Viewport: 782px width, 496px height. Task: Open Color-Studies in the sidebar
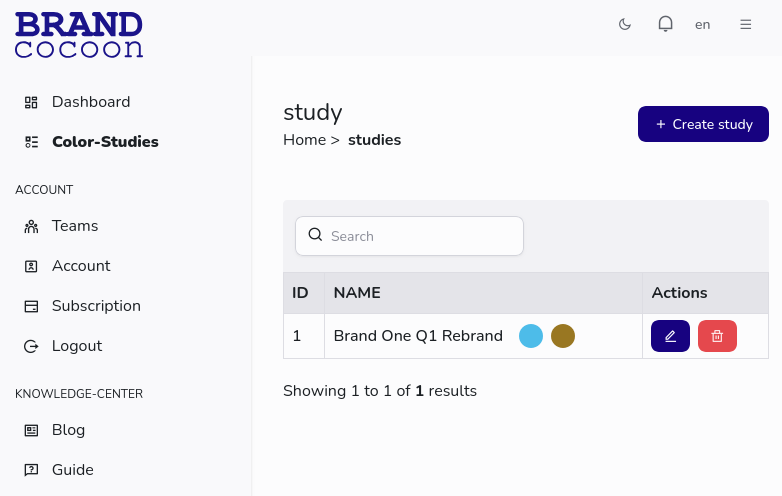[104, 142]
